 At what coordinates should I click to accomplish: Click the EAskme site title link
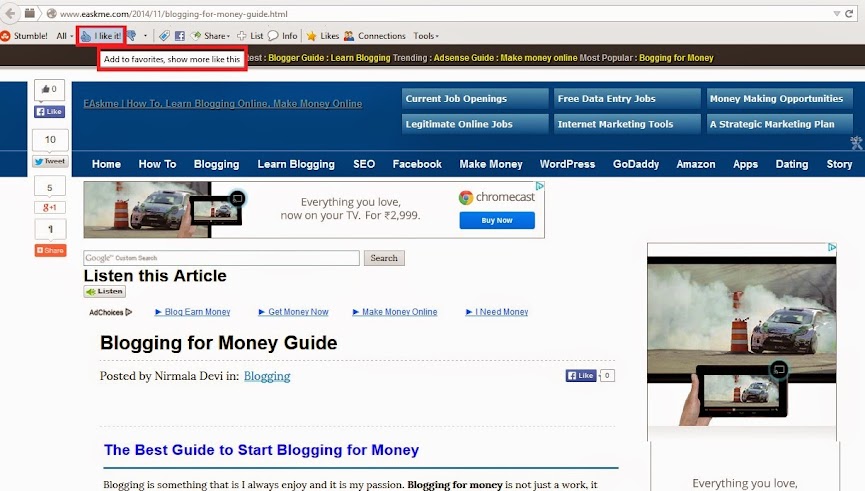(x=223, y=104)
